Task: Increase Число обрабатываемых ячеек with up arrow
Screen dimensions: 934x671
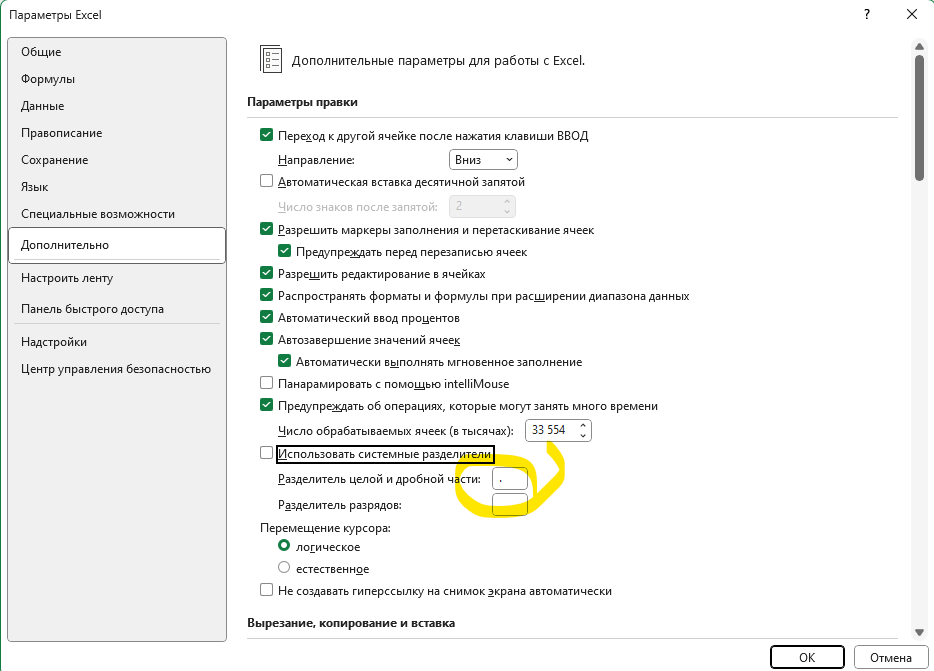Action: (583, 425)
